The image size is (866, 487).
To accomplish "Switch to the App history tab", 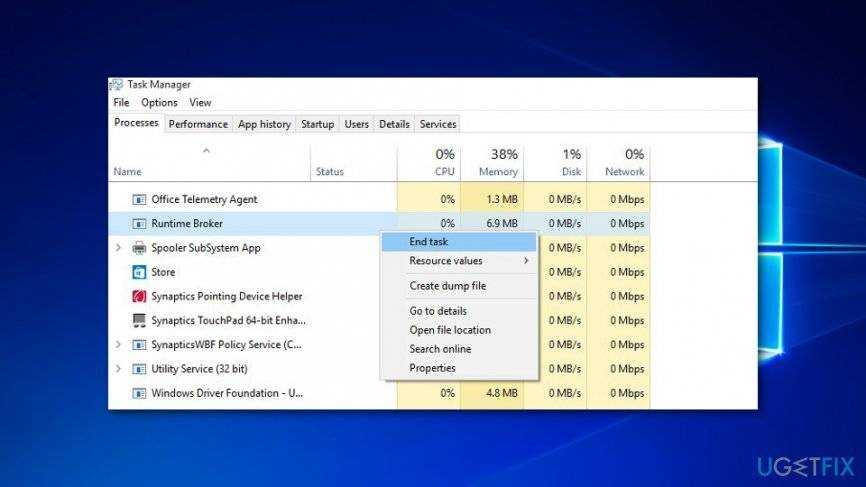I will [x=264, y=124].
